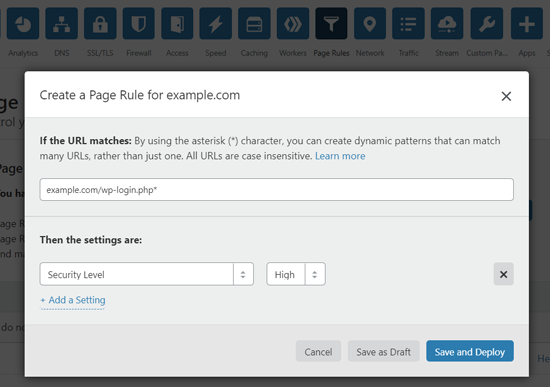550x387 pixels.
Task: Select the DNS label in navigation
Action: [61, 53]
